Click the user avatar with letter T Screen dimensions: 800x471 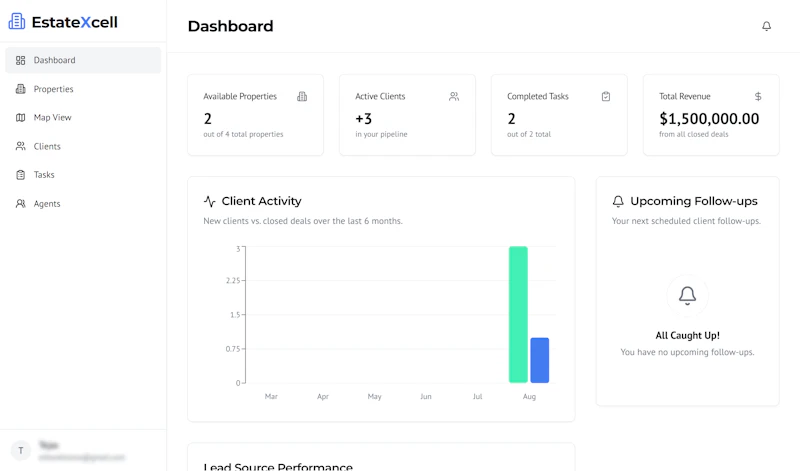point(21,451)
